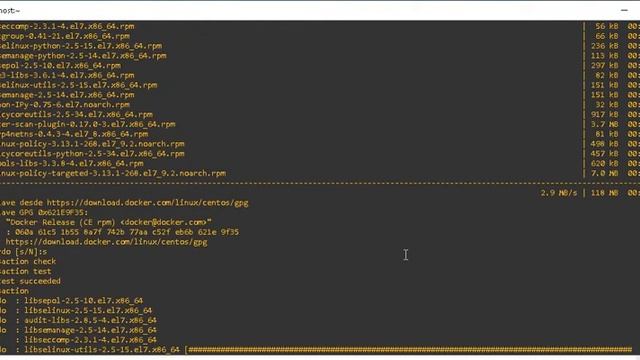Click the indented https://download.docker.com/linux/centos/gpg URL
640x360 pixels.
pos(106,242)
